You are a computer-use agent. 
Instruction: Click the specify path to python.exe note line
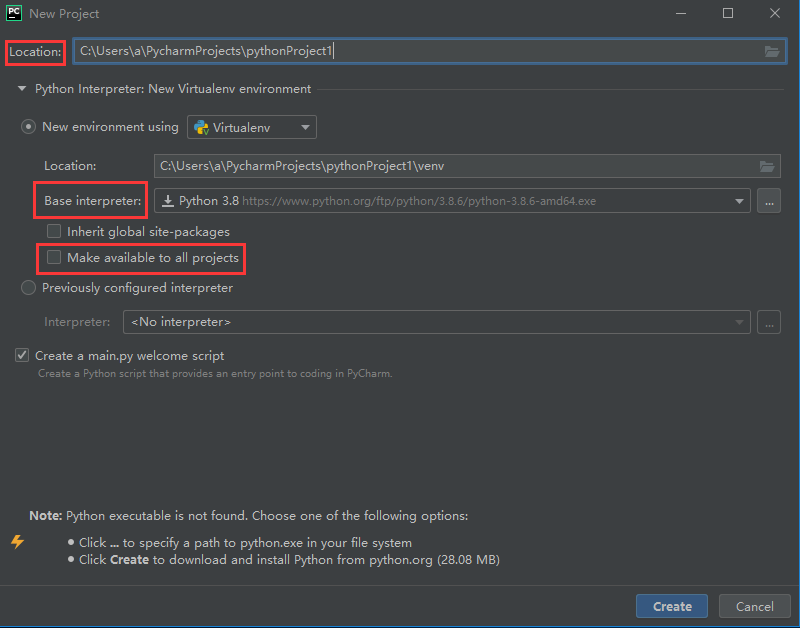pyautogui.click(x=245, y=543)
